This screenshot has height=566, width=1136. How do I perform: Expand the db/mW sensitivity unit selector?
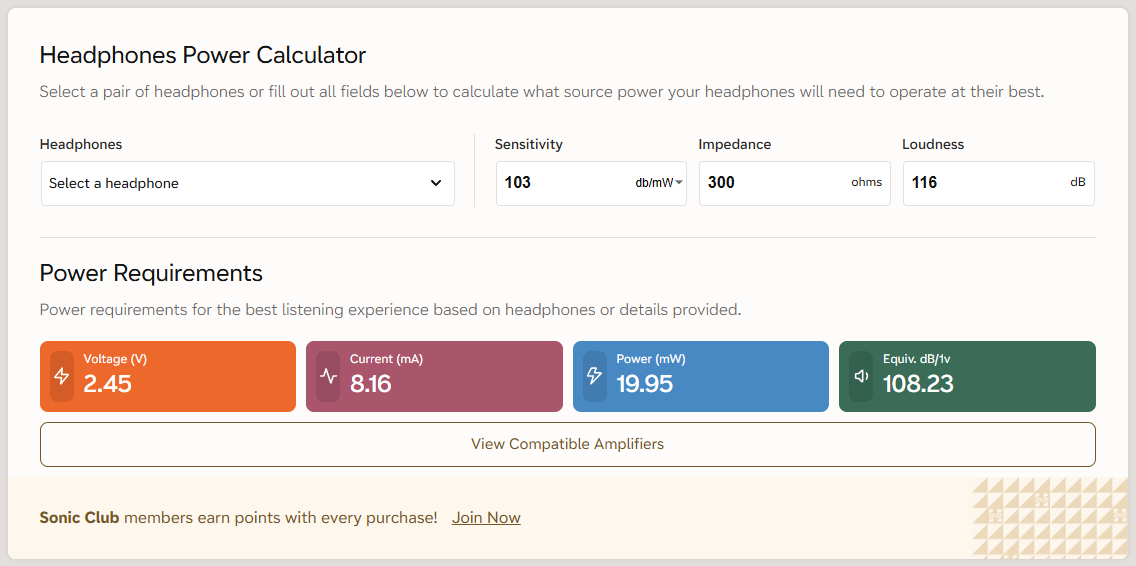pos(659,183)
